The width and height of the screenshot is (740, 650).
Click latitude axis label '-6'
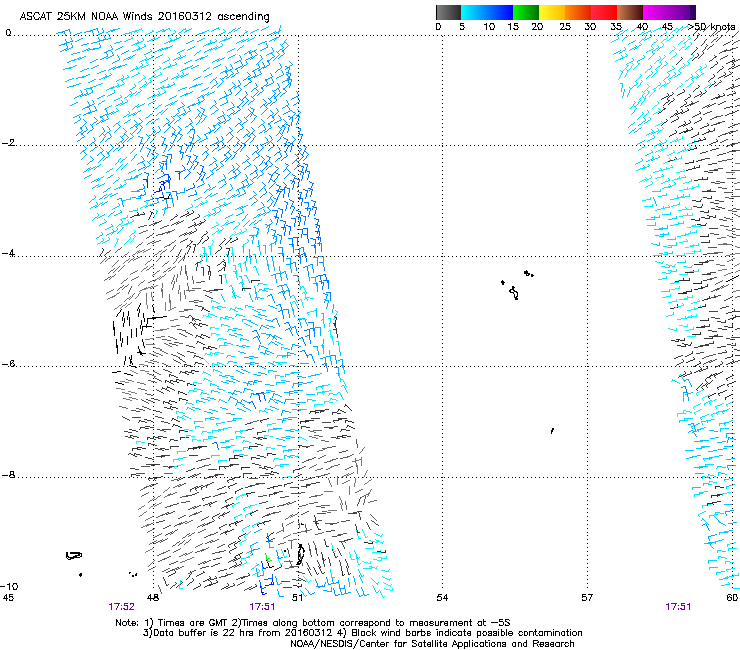tap(9, 364)
